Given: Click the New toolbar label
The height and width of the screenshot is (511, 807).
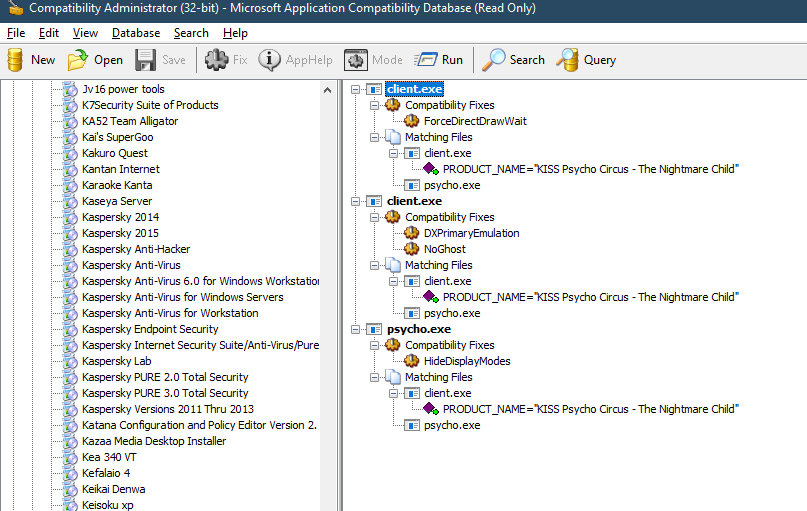Looking at the screenshot, I should pyautogui.click(x=43, y=60).
